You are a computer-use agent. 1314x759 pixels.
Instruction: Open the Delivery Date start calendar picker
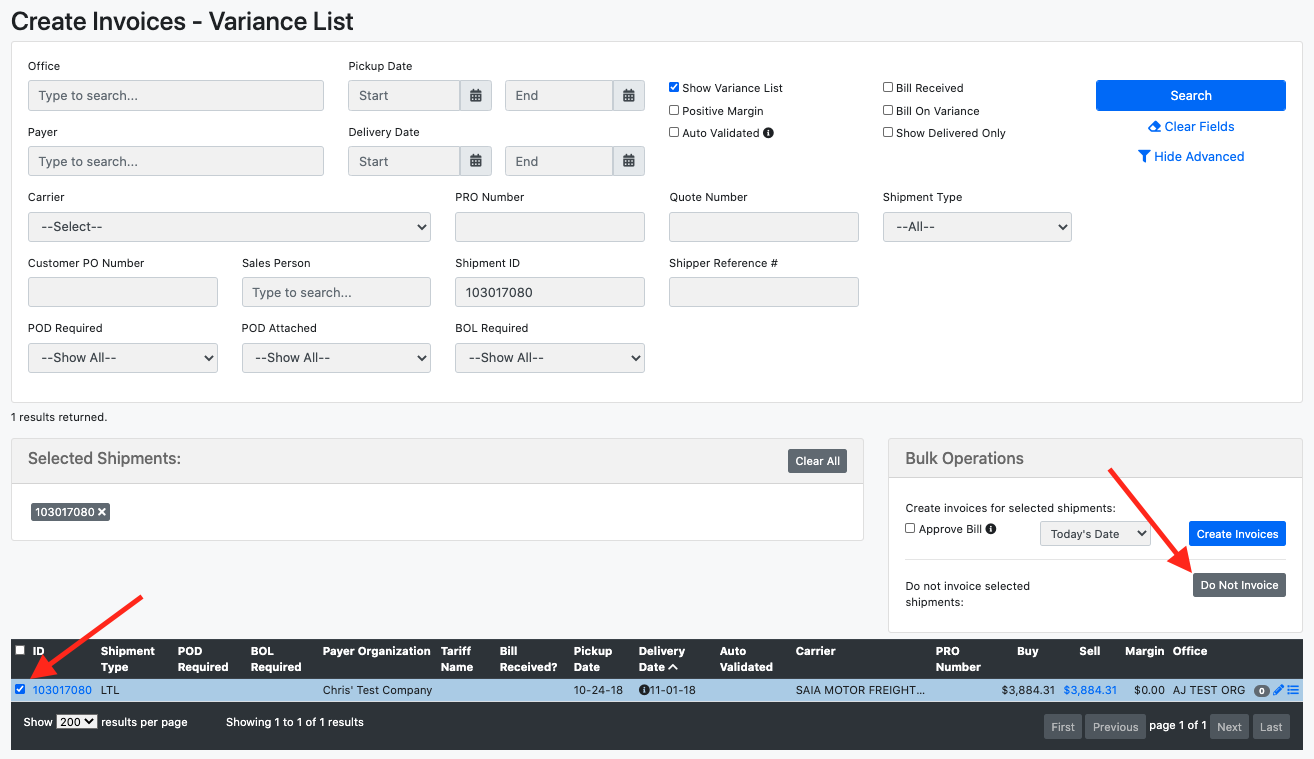[476, 161]
